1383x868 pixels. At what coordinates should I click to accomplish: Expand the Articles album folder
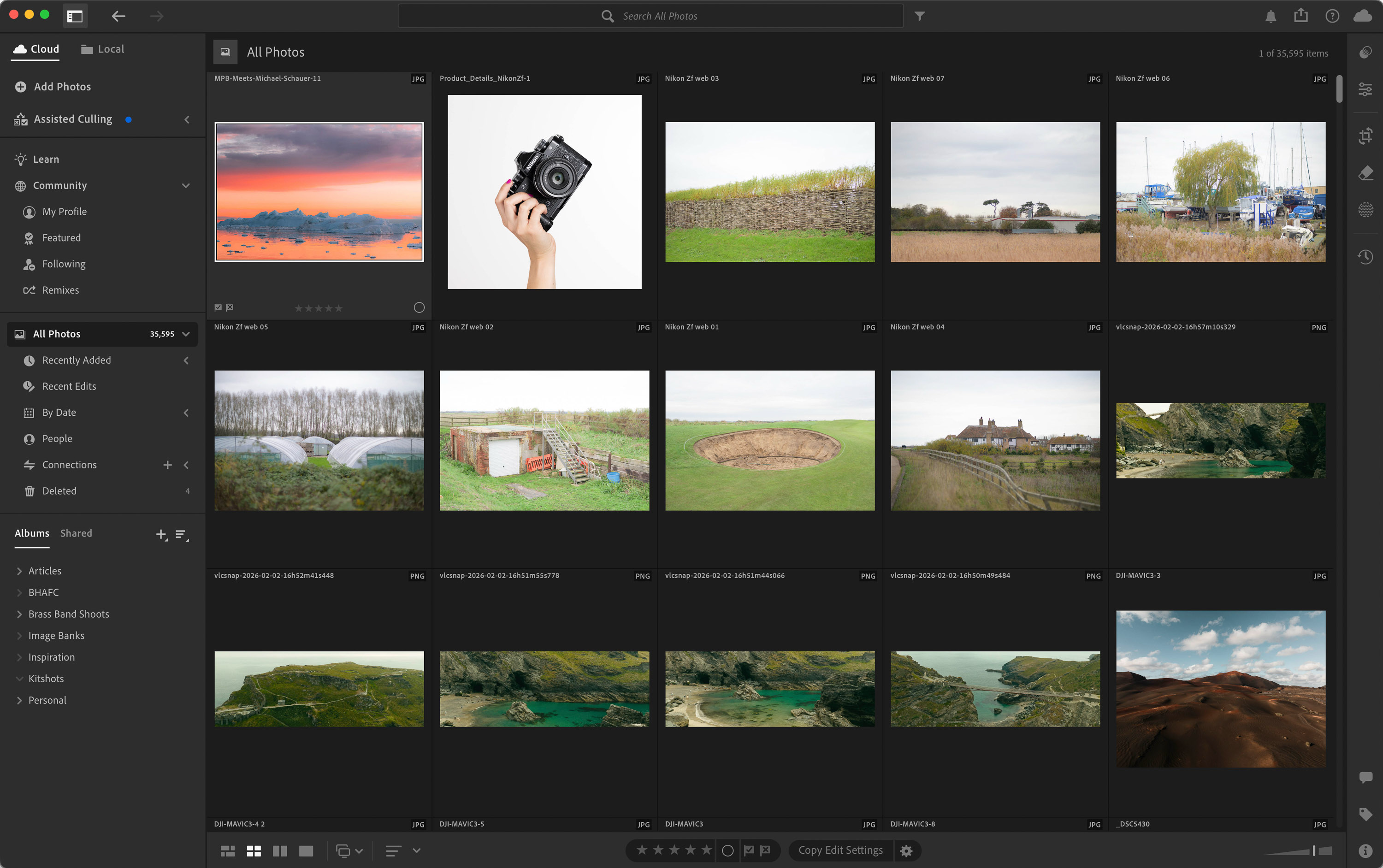click(x=19, y=571)
